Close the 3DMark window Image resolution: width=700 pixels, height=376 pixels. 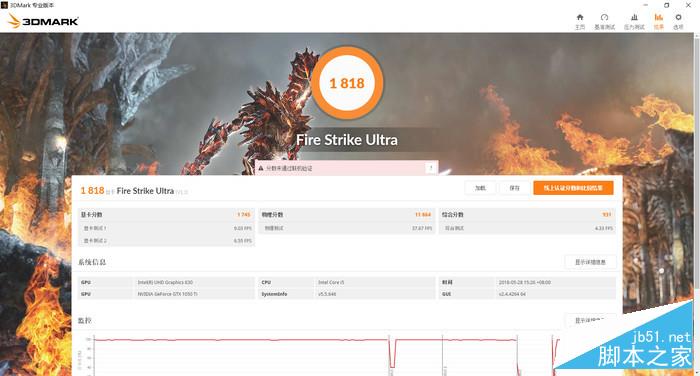[x=688, y=5]
